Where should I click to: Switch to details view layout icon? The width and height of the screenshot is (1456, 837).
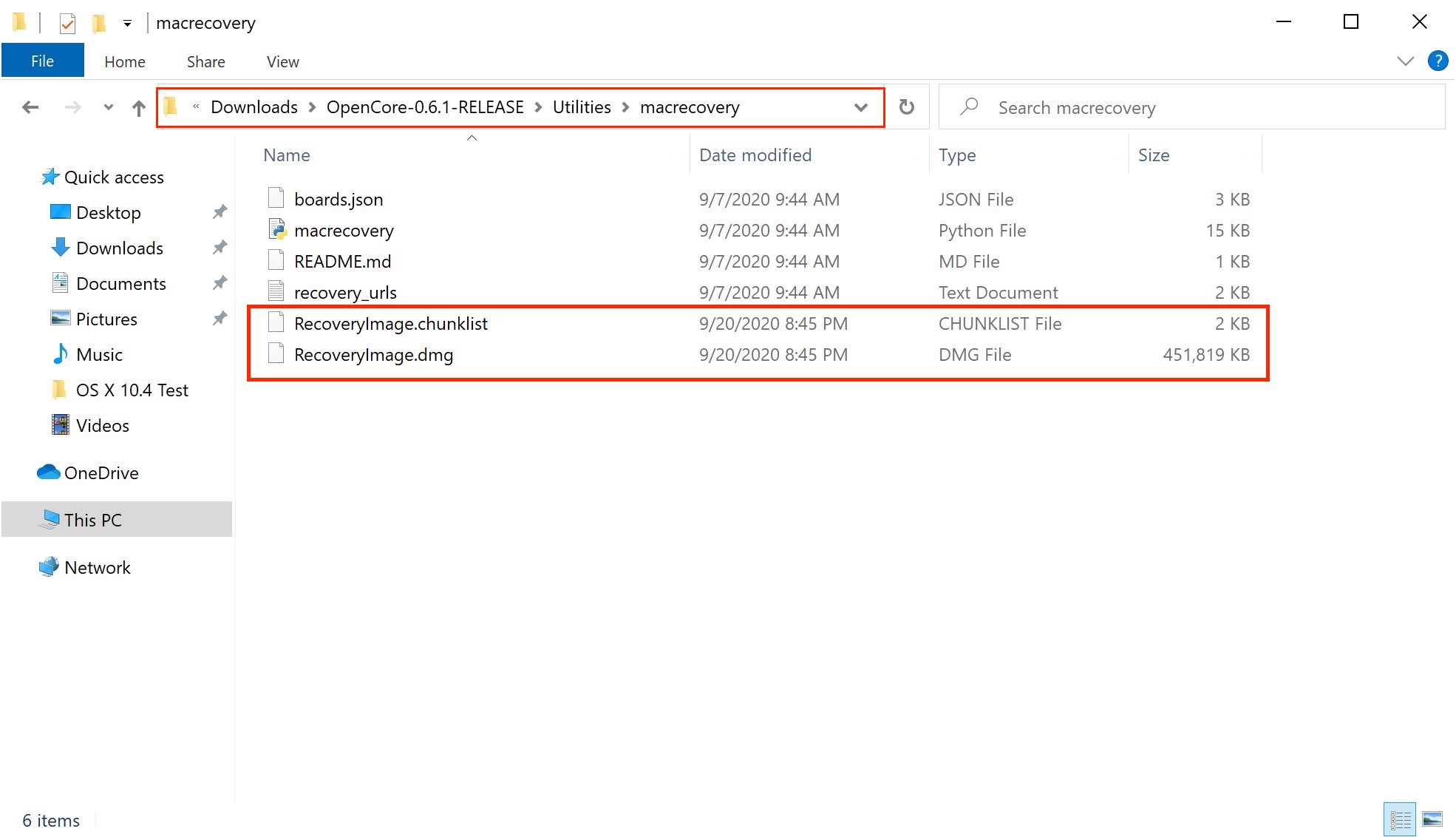click(x=1400, y=819)
